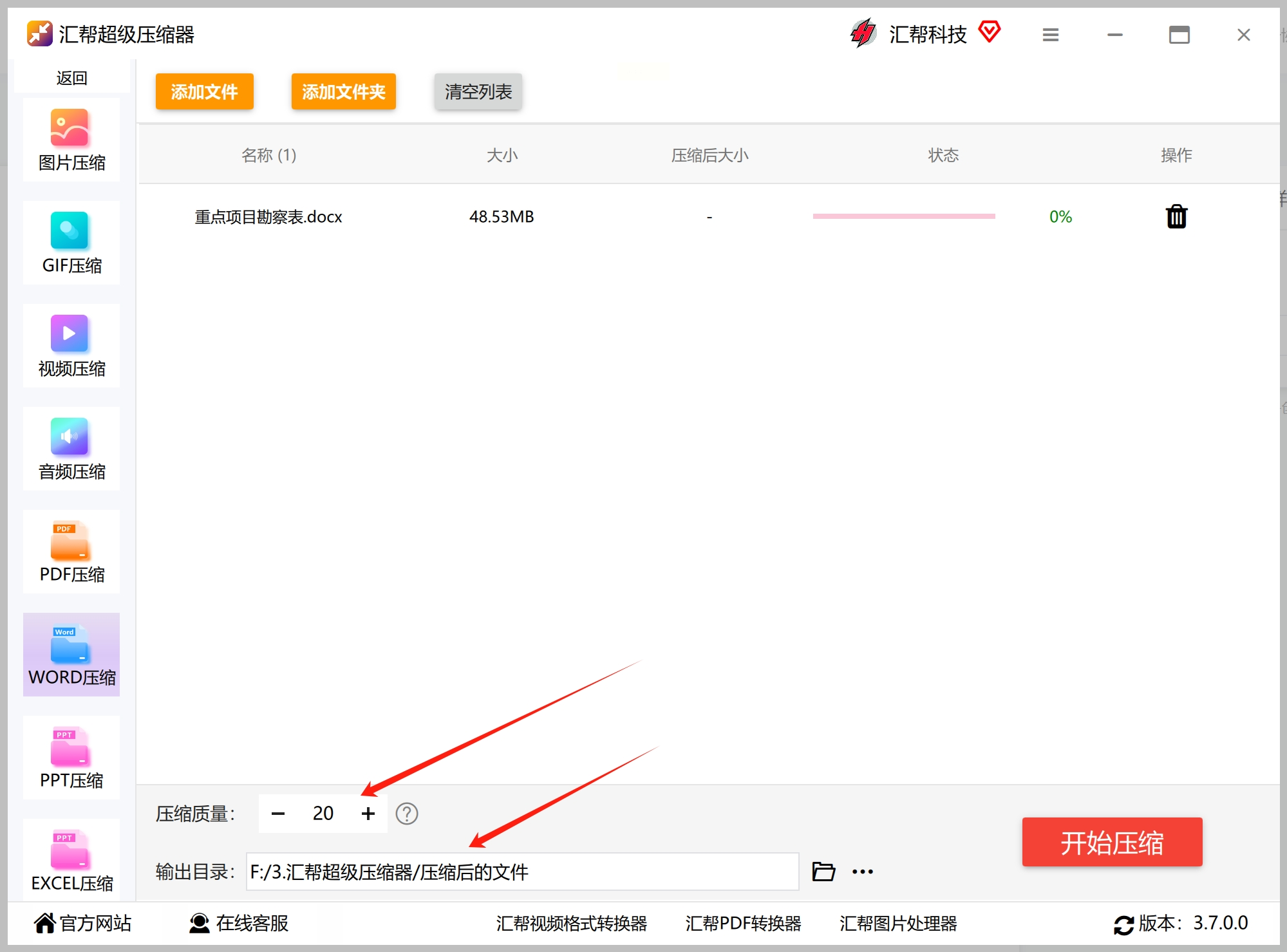Select the GIF压缩 sidebar icon

pyautogui.click(x=71, y=243)
